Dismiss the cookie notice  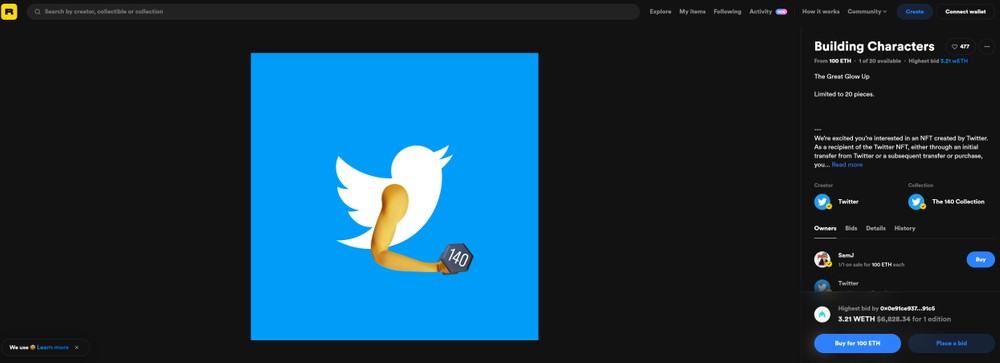point(77,348)
